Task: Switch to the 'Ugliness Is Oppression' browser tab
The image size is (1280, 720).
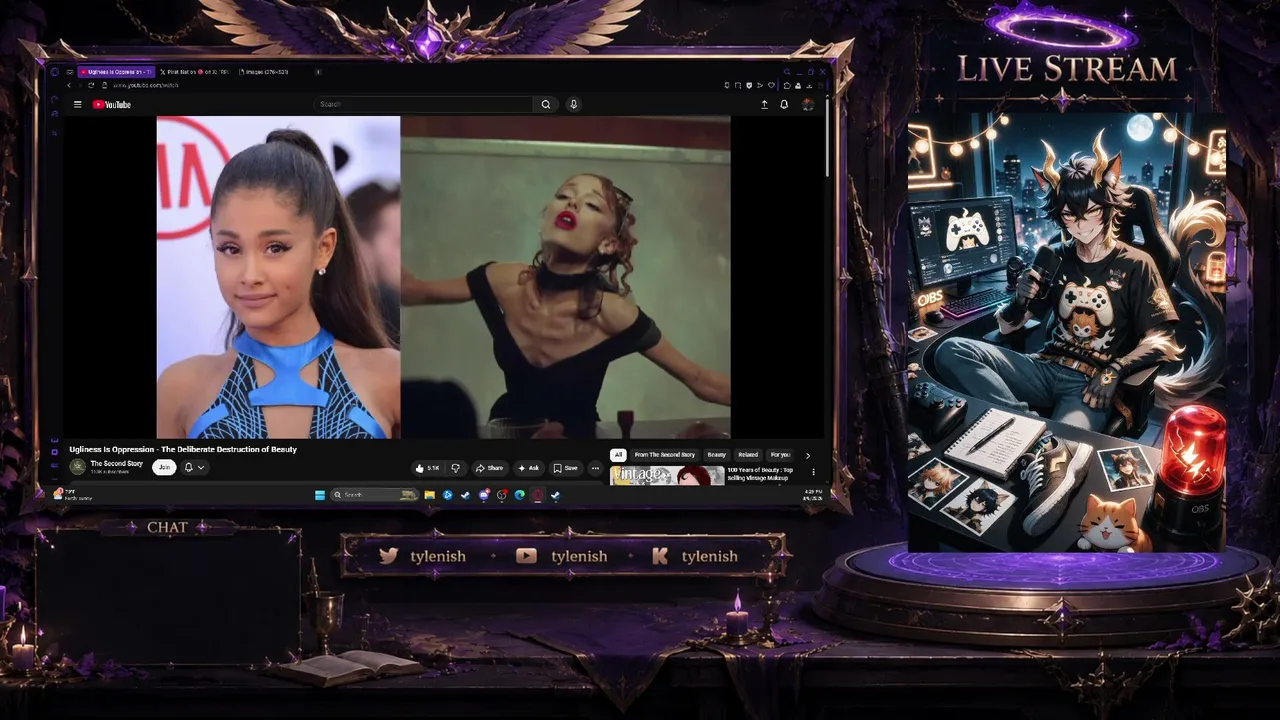Action: pyautogui.click(x=117, y=72)
